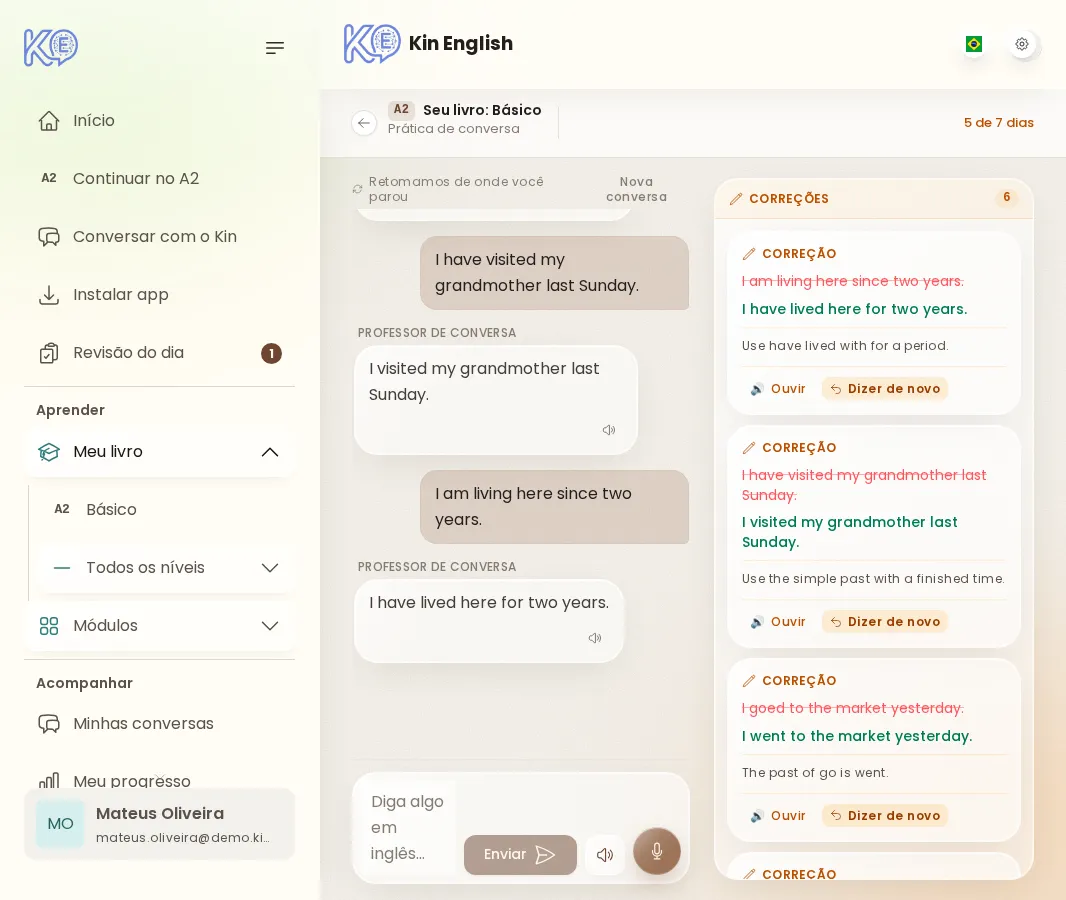
Task: Expand the Módulos section
Action: [160, 625]
